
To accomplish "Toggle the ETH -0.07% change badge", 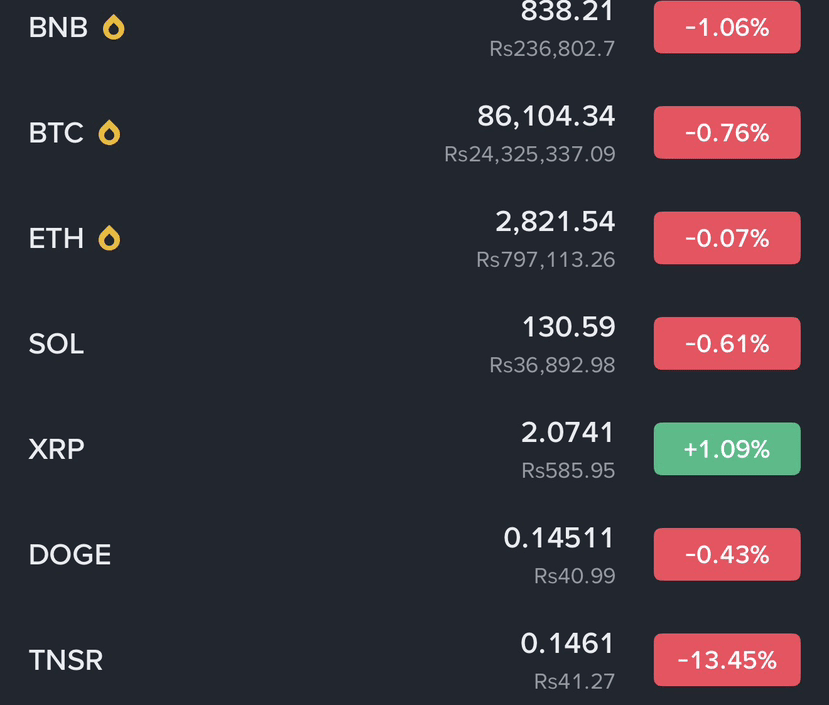I will (x=727, y=238).
